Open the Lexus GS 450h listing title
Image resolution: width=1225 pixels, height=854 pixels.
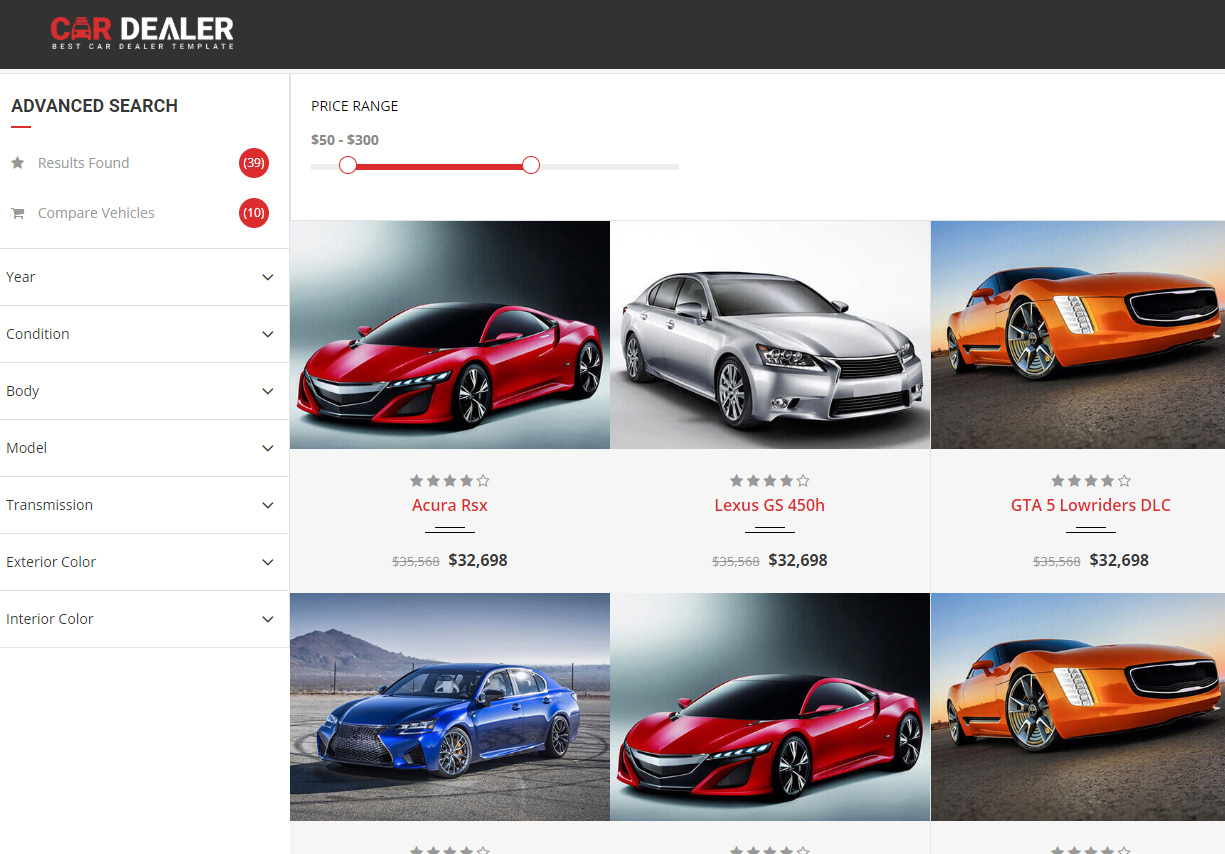(x=770, y=505)
